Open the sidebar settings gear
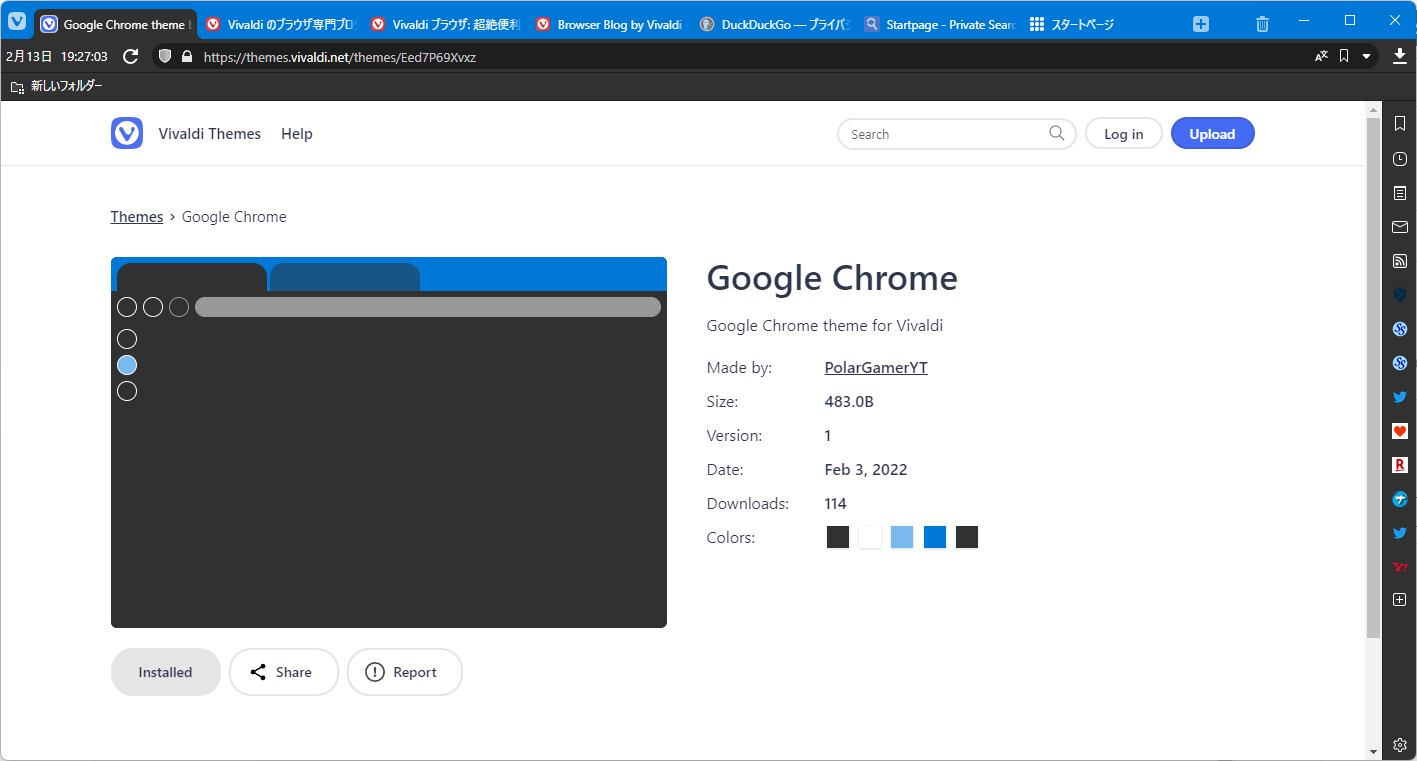The width and height of the screenshot is (1417, 761). (1400, 745)
